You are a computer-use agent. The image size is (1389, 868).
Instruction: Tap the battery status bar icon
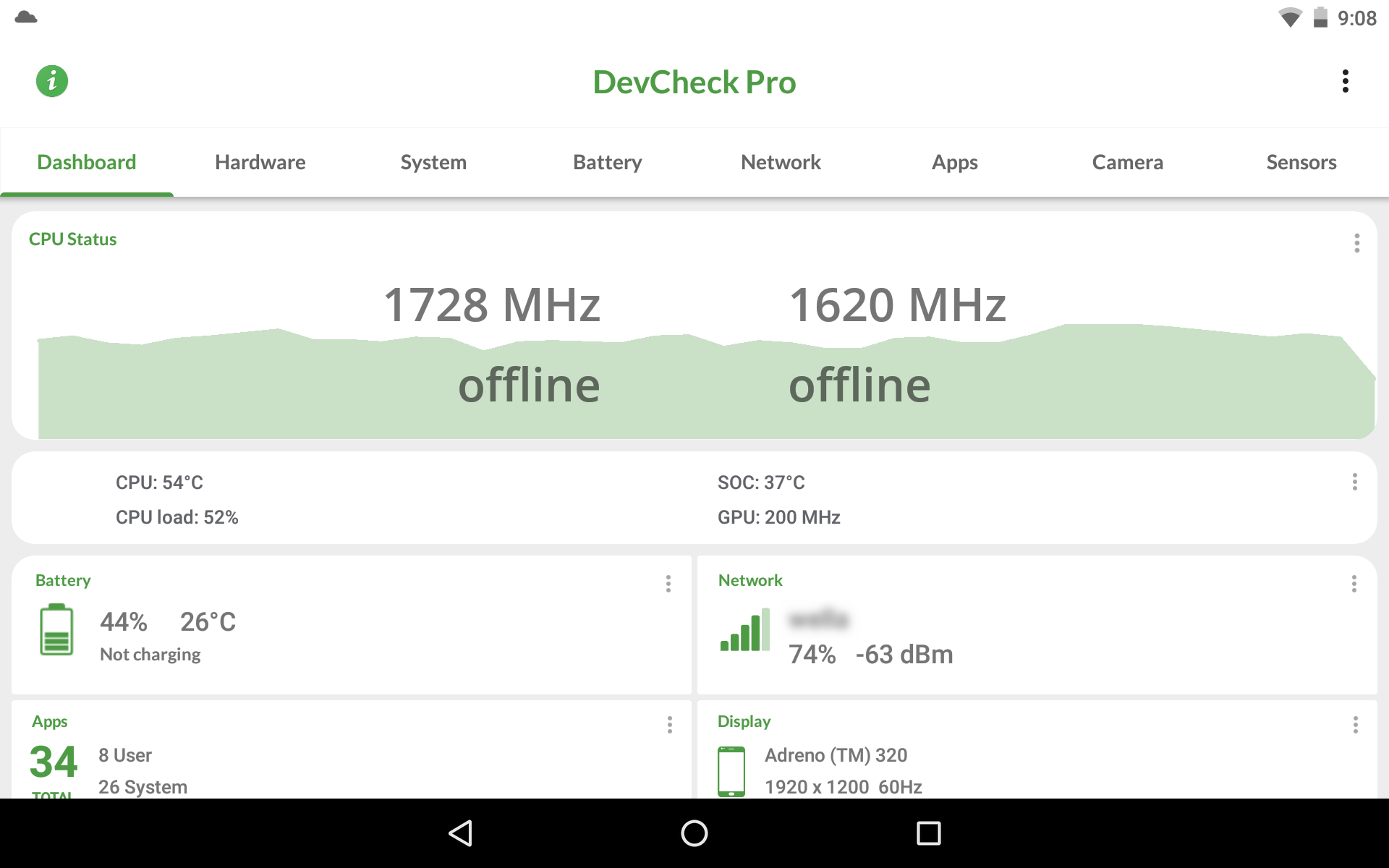pos(1321,19)
